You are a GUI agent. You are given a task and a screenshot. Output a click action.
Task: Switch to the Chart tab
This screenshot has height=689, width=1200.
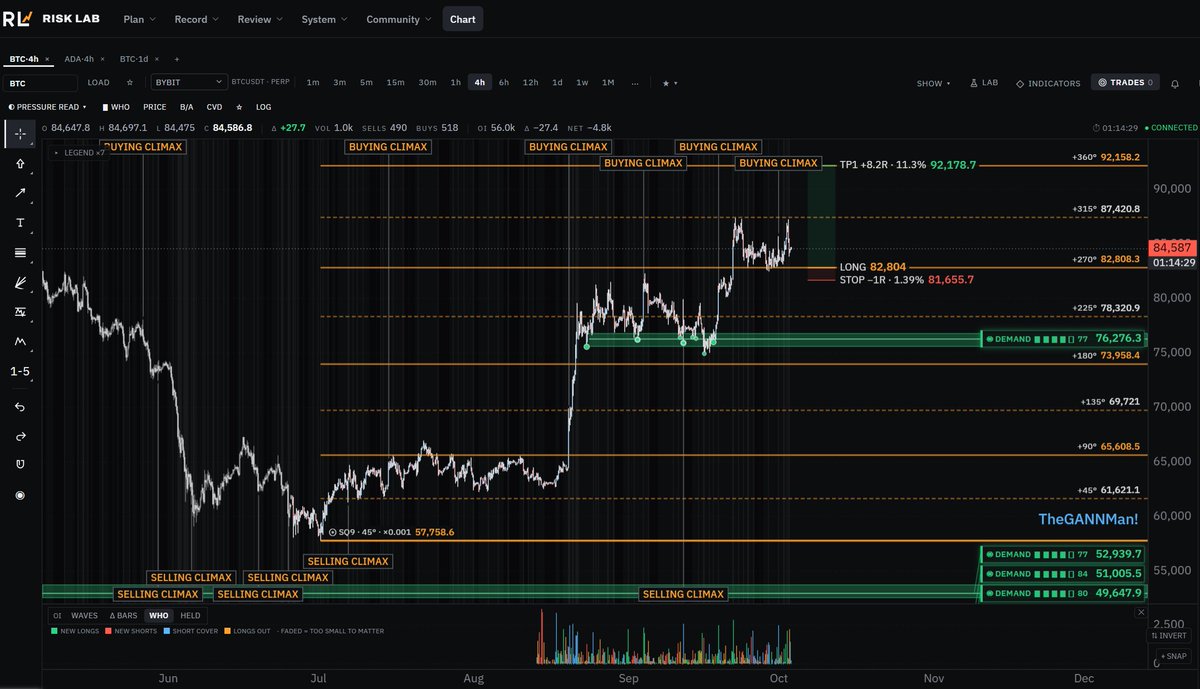click(462, 19)
